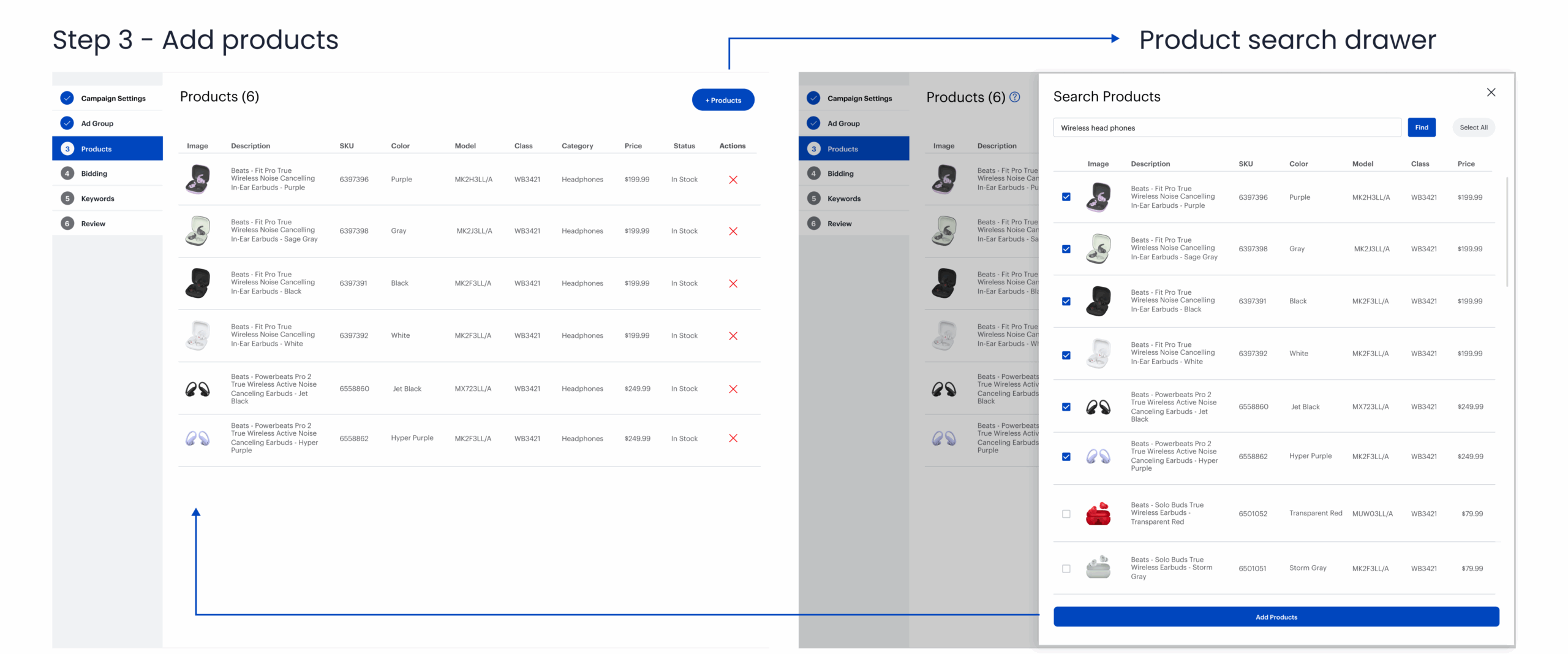
Task: Uncheck the Black Fit Pro checkbox in drawer
Action: (x=1066, y=301)
